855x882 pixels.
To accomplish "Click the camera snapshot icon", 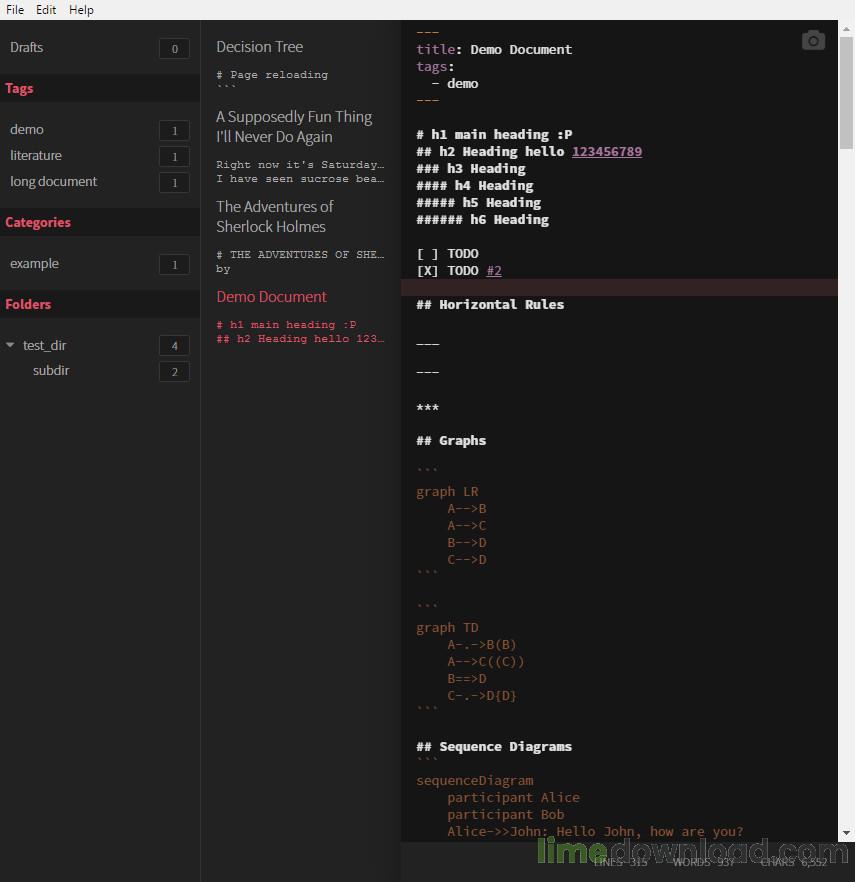I will point(813,40).
